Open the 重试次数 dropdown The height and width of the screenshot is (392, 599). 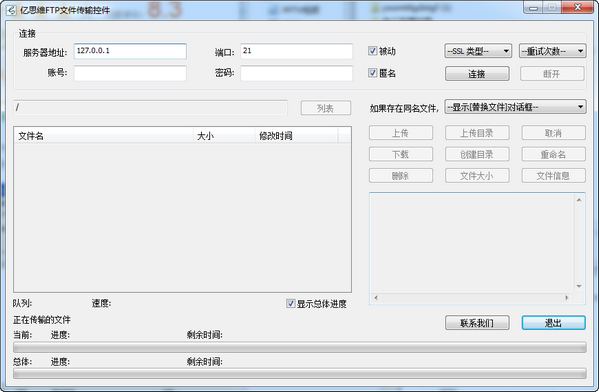tap(552, 51)
